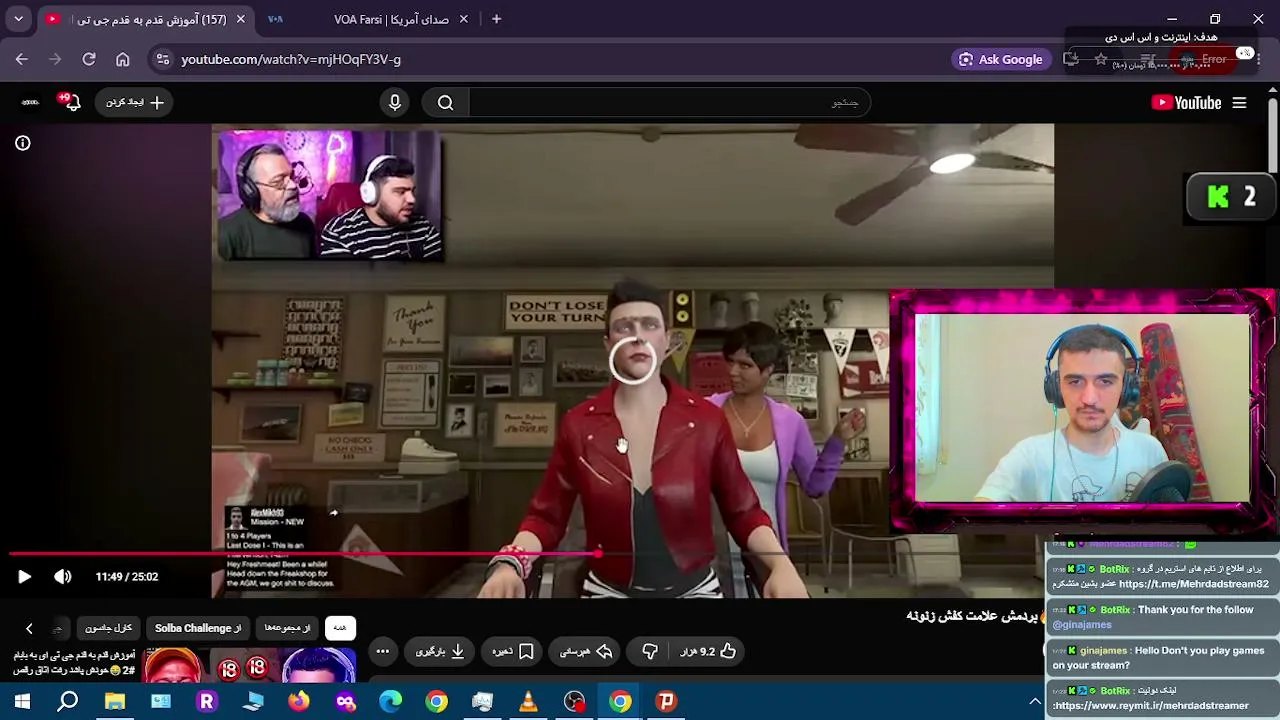
Task: Expand the Chrome tab search dropdown
Action: tap(18, 19)
